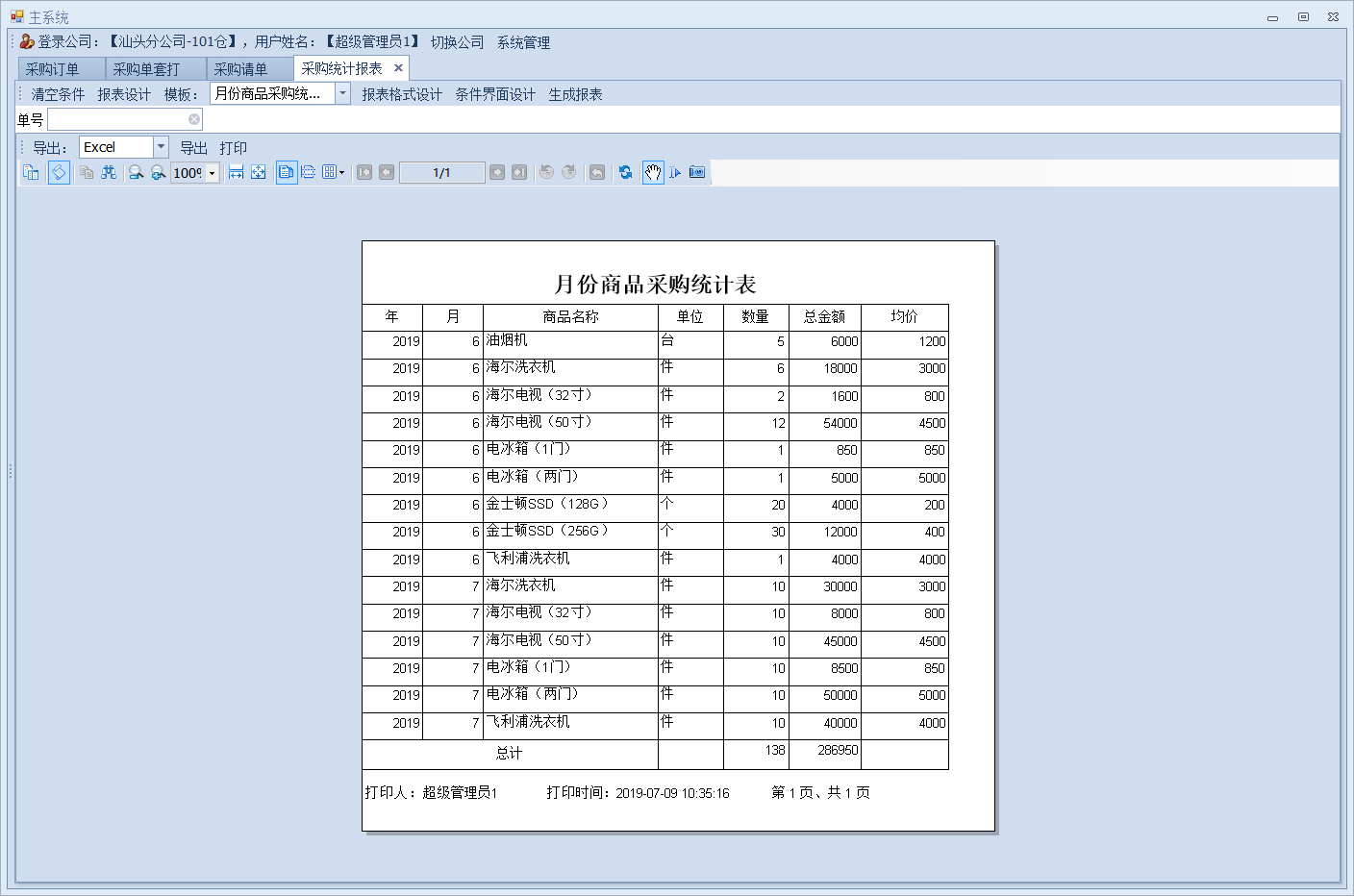Click the 导出 export button
The image size is (1354, 896).
click(193, 148)
